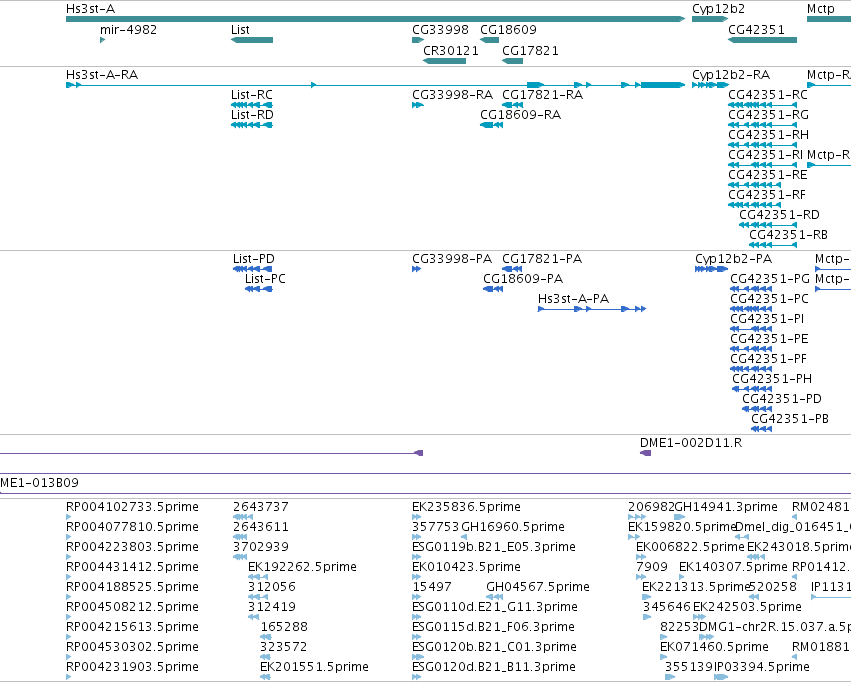Select the CG42351-PD protein label
Screen dimensions: 851x682
click(x=782, y=400)
